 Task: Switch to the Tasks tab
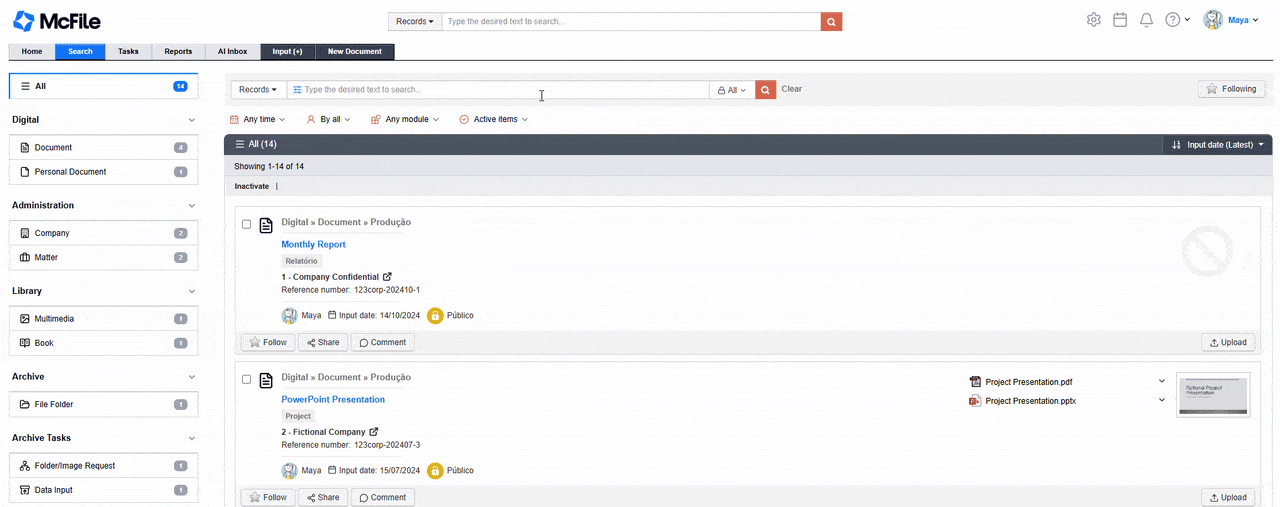[128, 51]
